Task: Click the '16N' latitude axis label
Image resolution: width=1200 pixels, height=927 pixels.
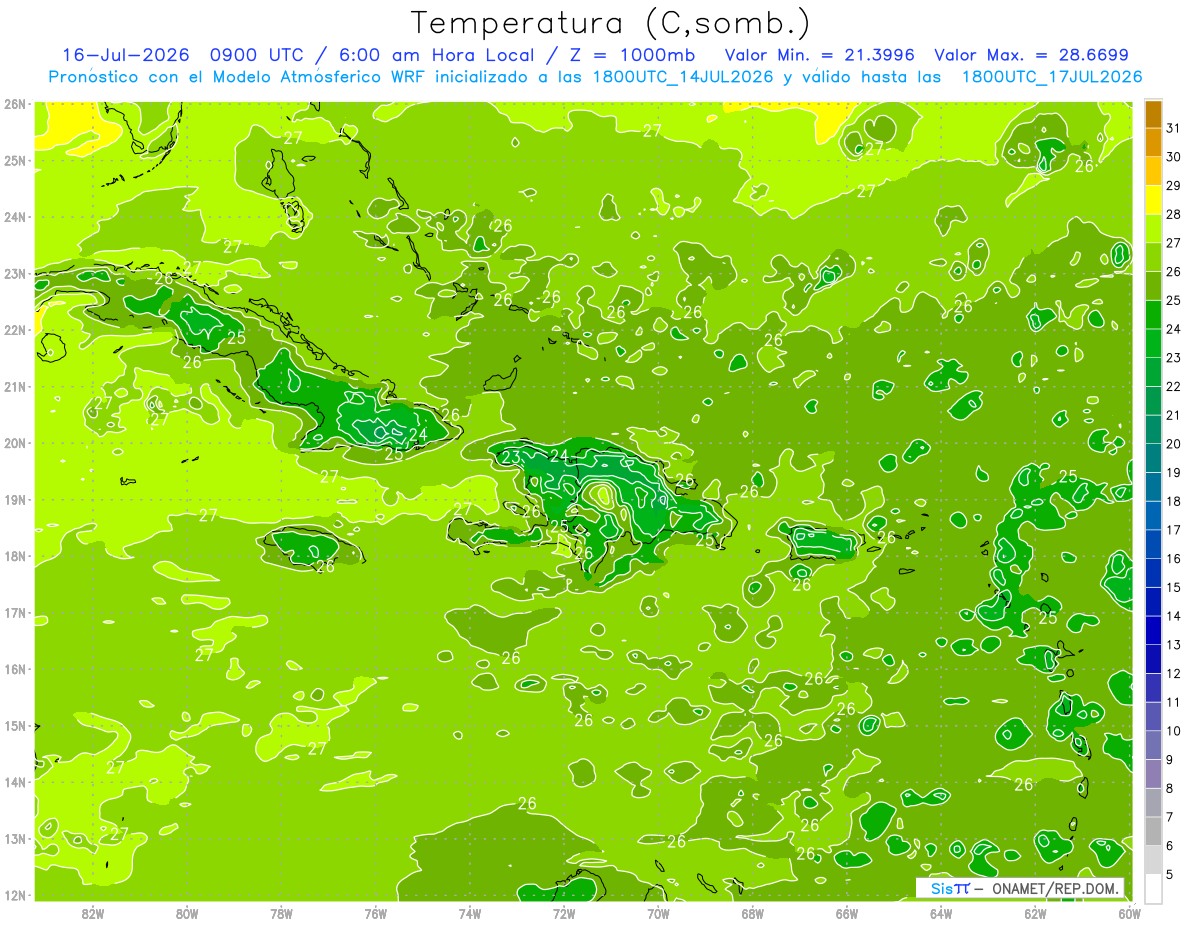Action: (15, 669)
